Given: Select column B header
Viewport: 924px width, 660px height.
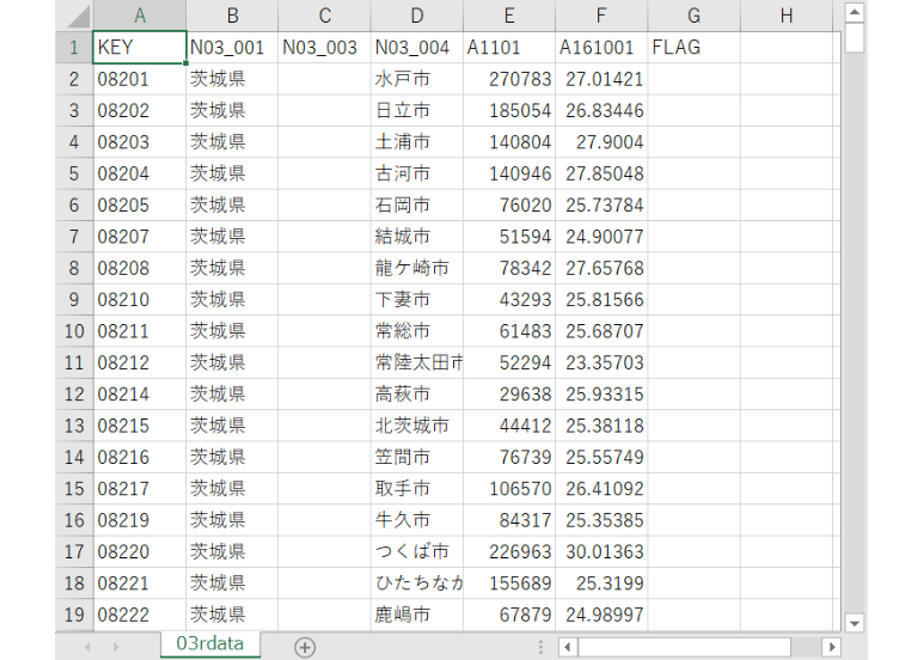Looking at the screenshot, I should [232, 16].
